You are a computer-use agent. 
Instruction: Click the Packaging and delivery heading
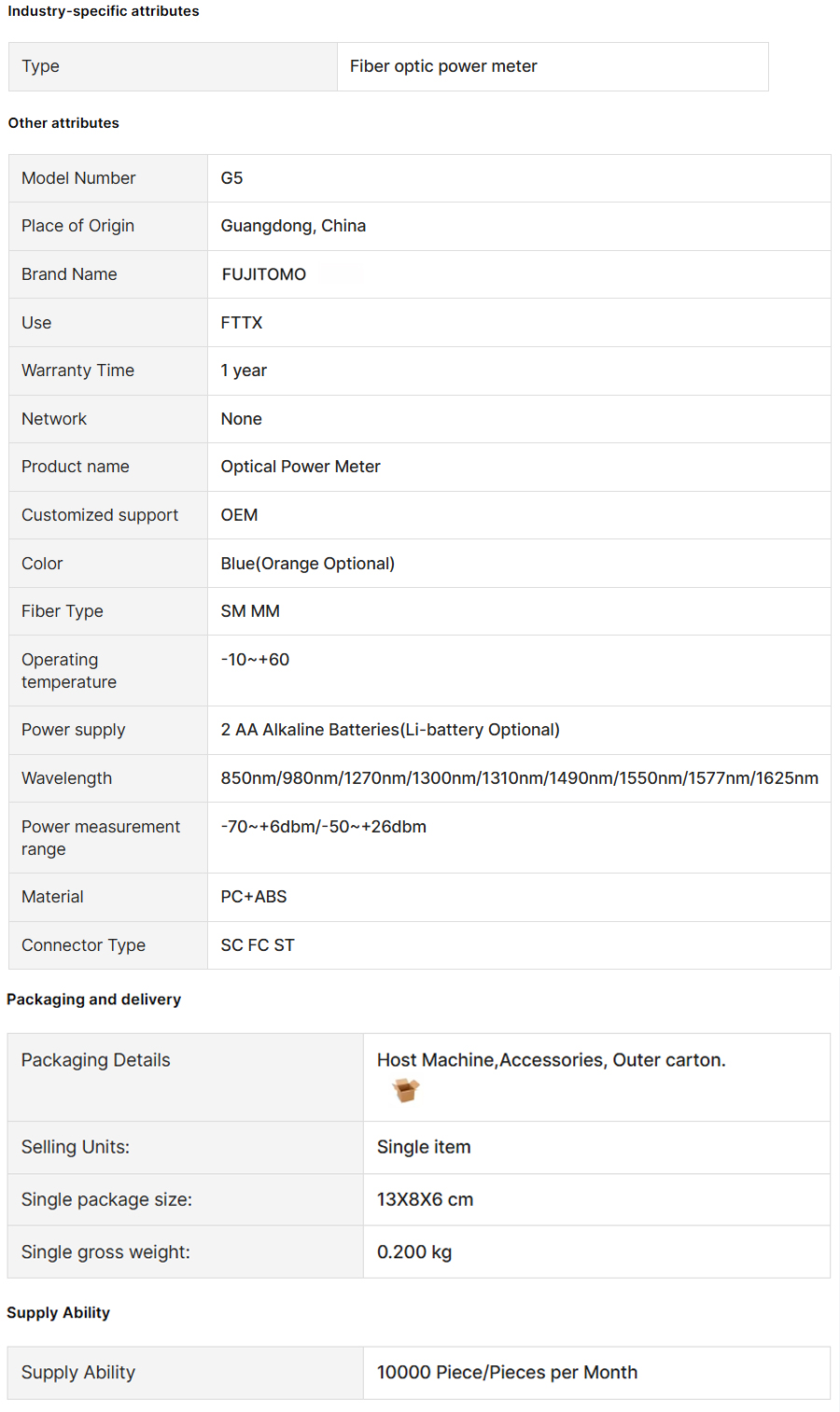[93, 1000]
